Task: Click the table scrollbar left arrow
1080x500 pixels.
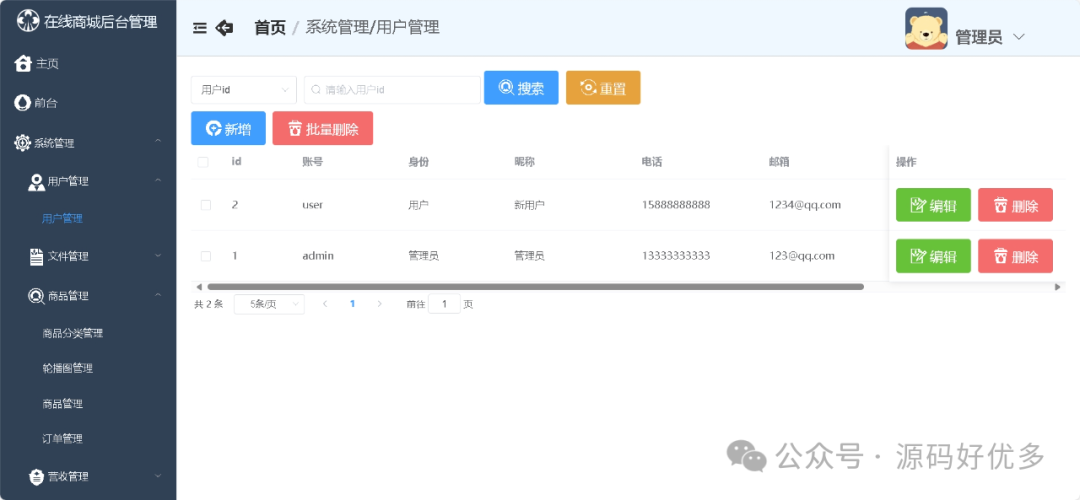Action: [199, 287]
